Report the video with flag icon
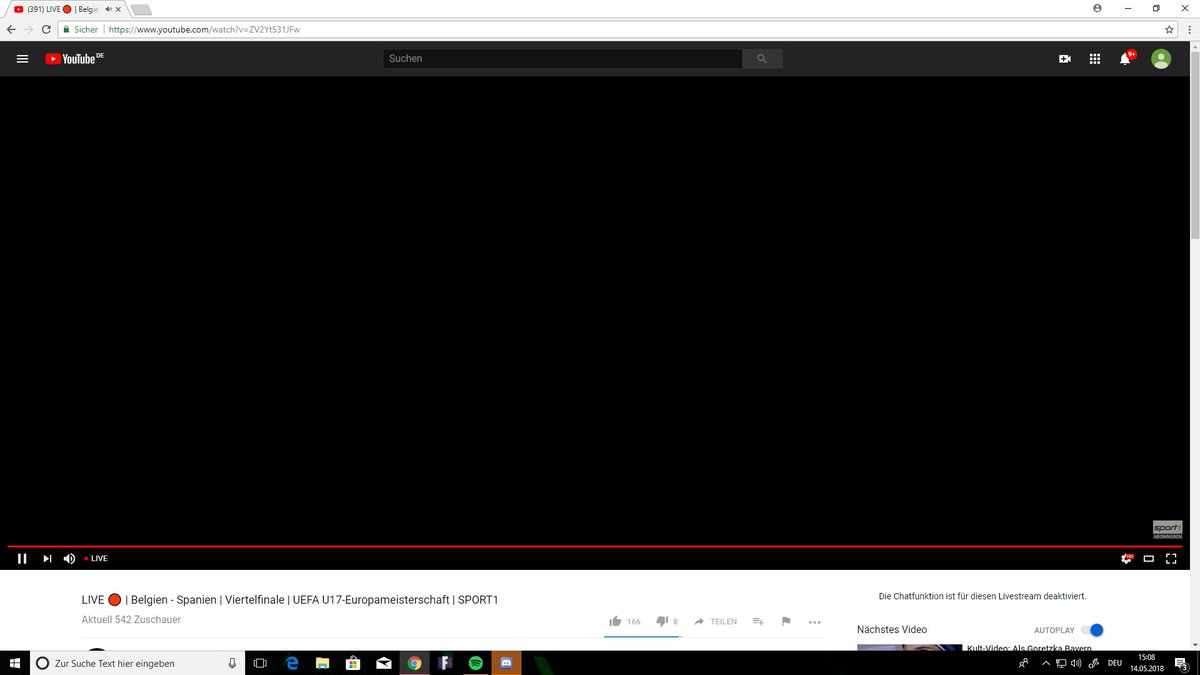1200x675 pixels. point(786,621)
